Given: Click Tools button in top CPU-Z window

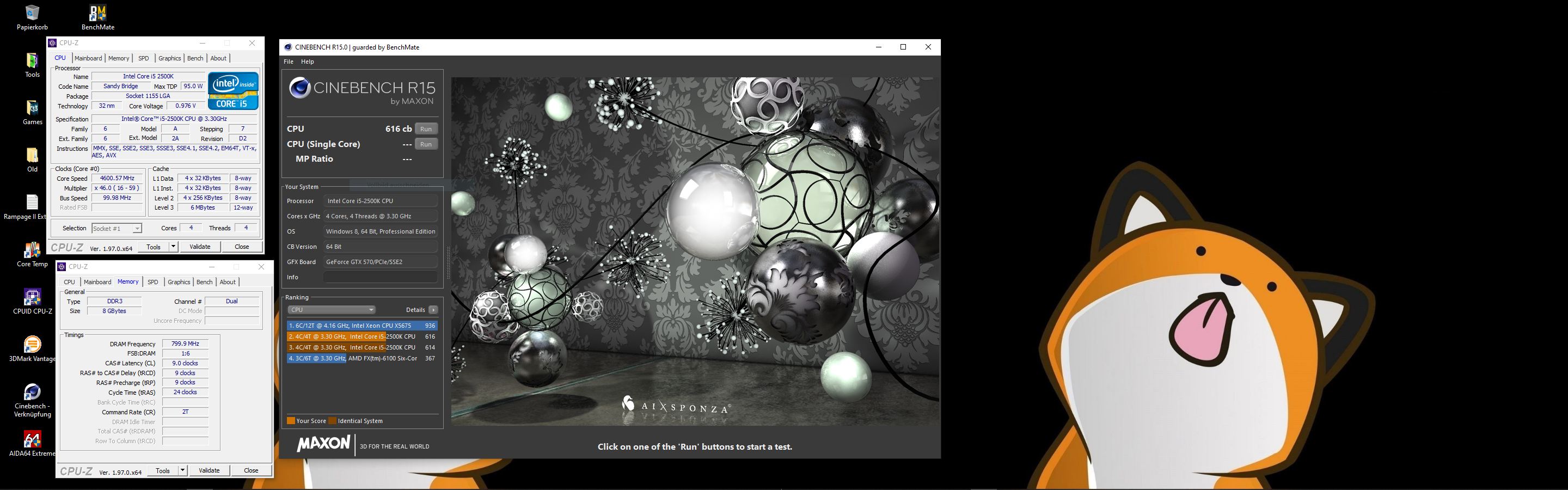Looking at the screenshot, I should (154, 247).
